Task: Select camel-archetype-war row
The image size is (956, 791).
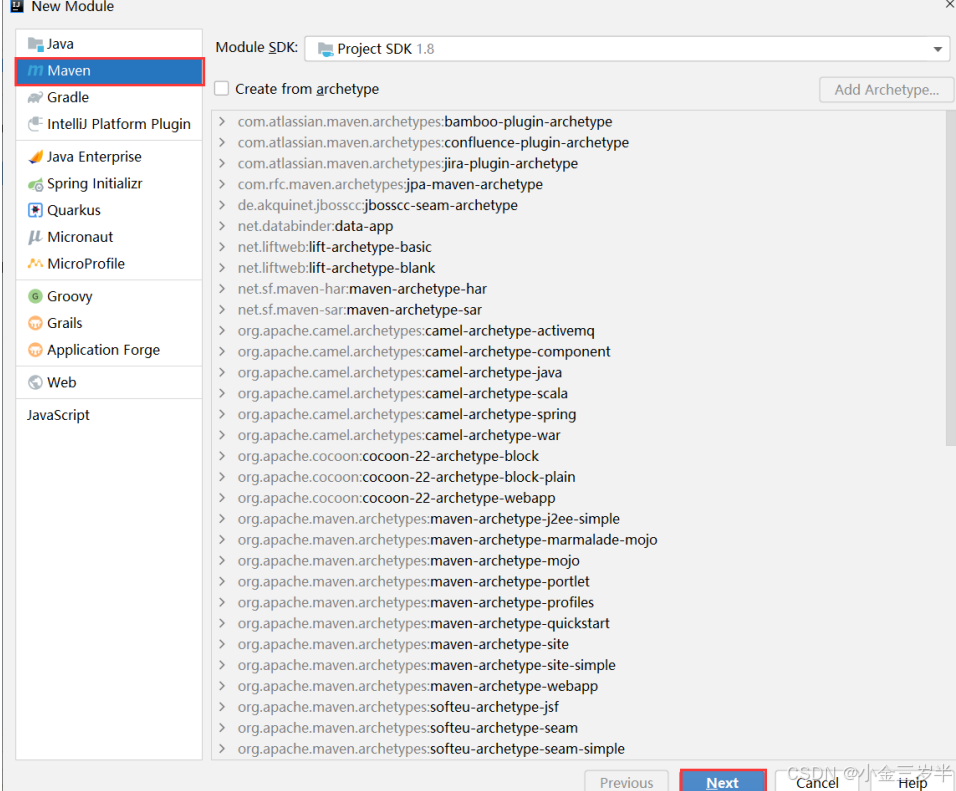Action: click(579, 435)
